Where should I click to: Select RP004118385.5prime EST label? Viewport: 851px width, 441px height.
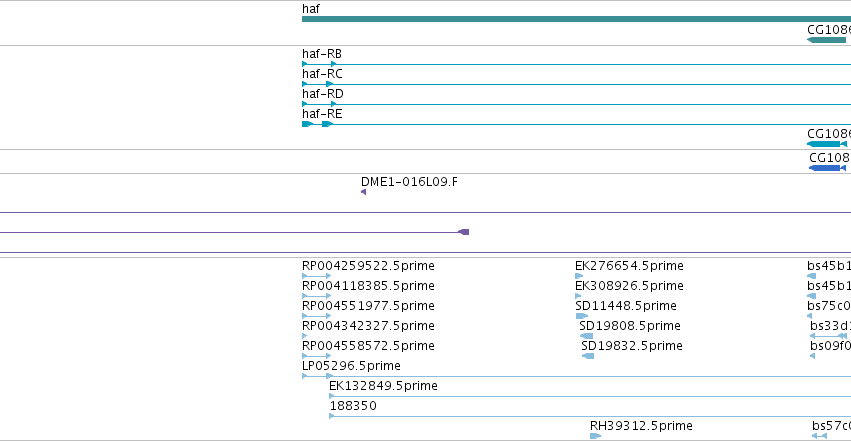(369, 286)
